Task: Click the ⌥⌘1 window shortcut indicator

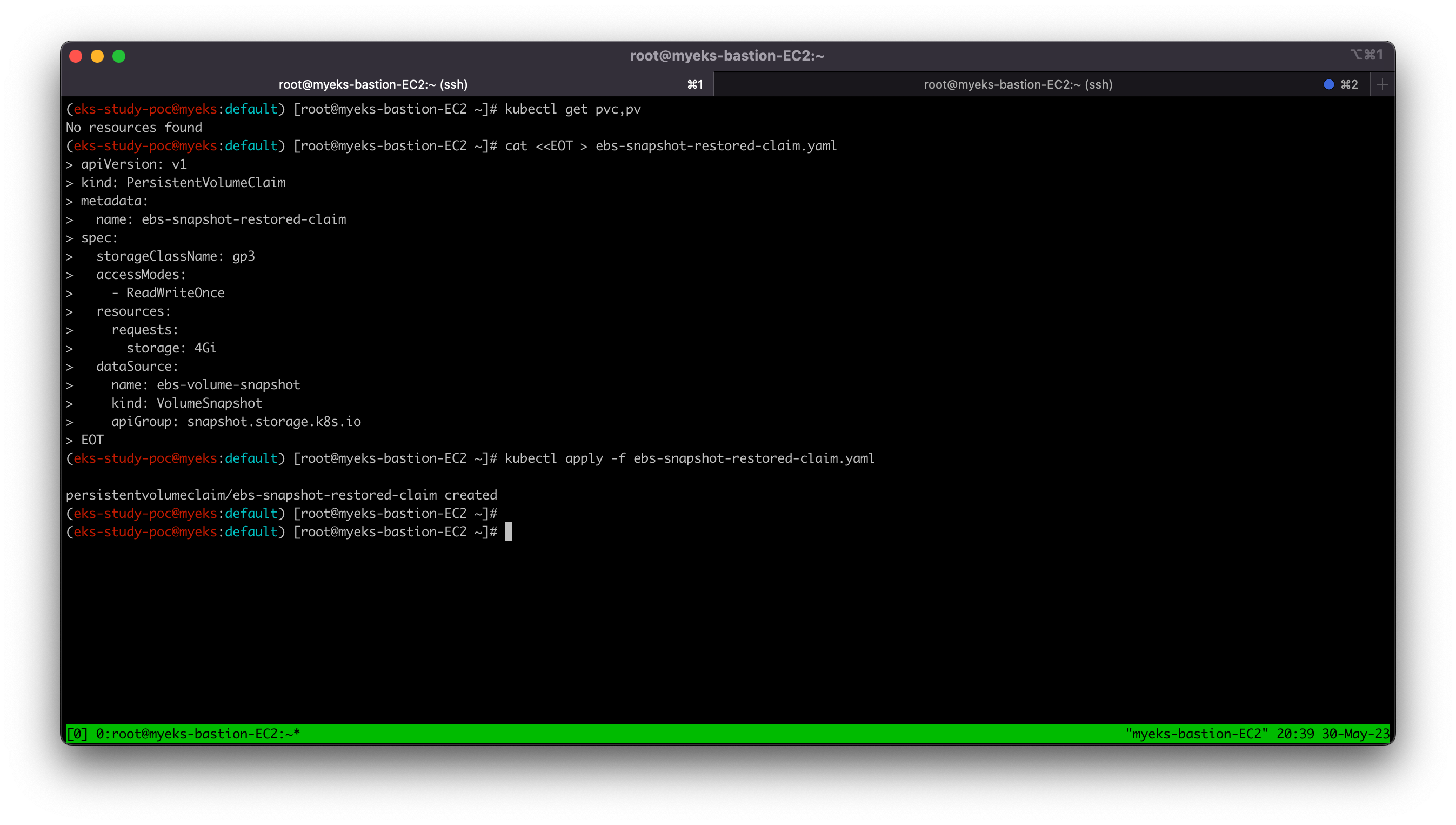Action: coord(1366,55)
